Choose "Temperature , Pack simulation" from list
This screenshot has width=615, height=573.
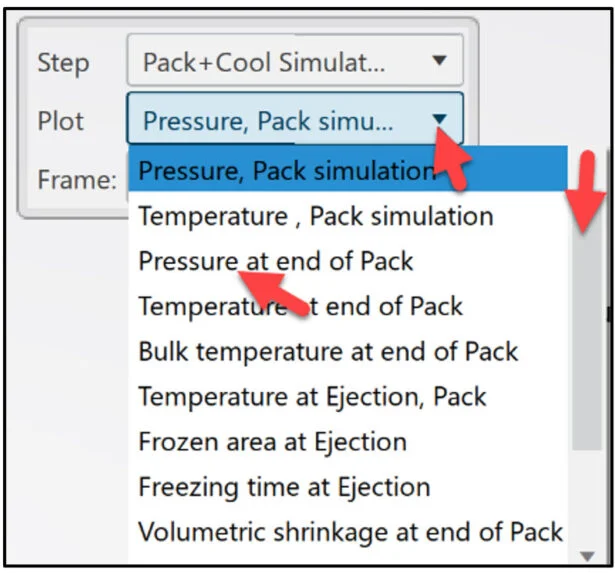click(315, 216)
